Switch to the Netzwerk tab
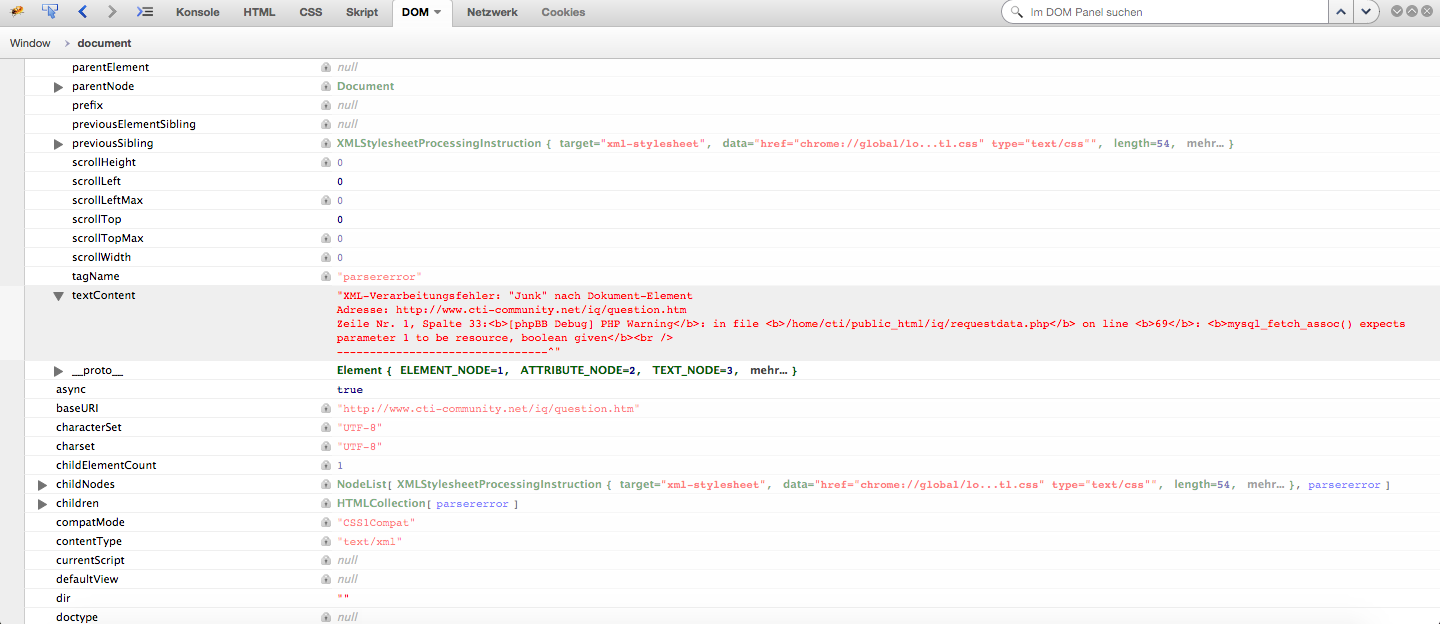This screenshot has width=1440, height=624. point(492,12)
